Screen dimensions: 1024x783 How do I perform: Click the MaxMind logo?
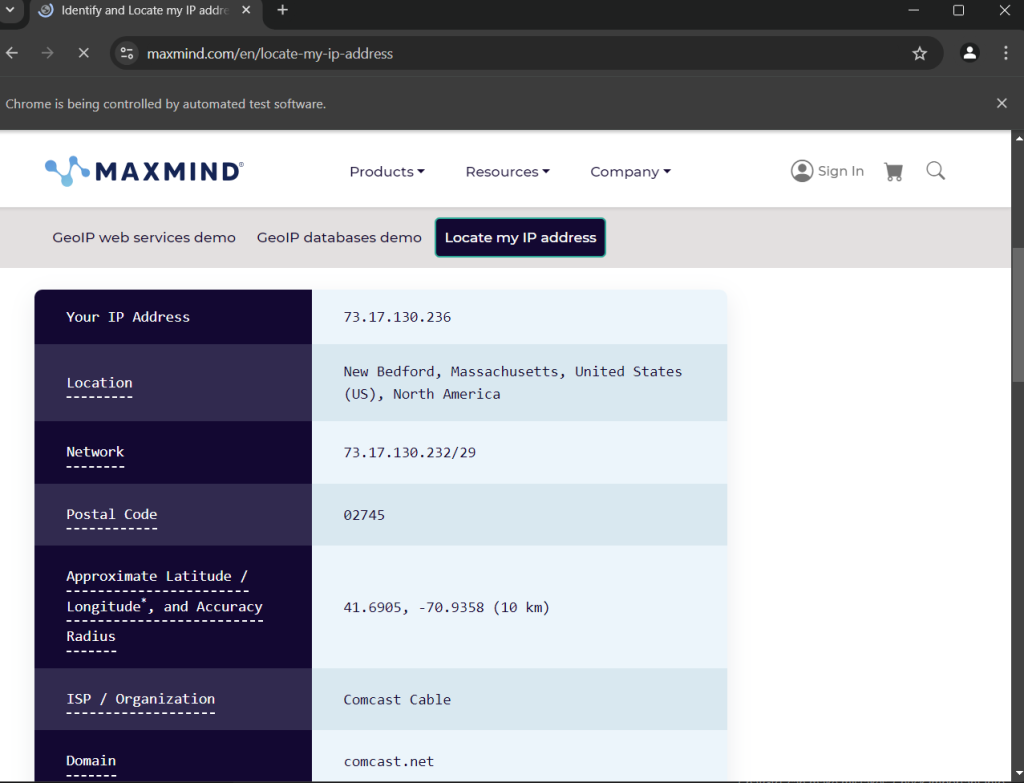click(144, 171)
